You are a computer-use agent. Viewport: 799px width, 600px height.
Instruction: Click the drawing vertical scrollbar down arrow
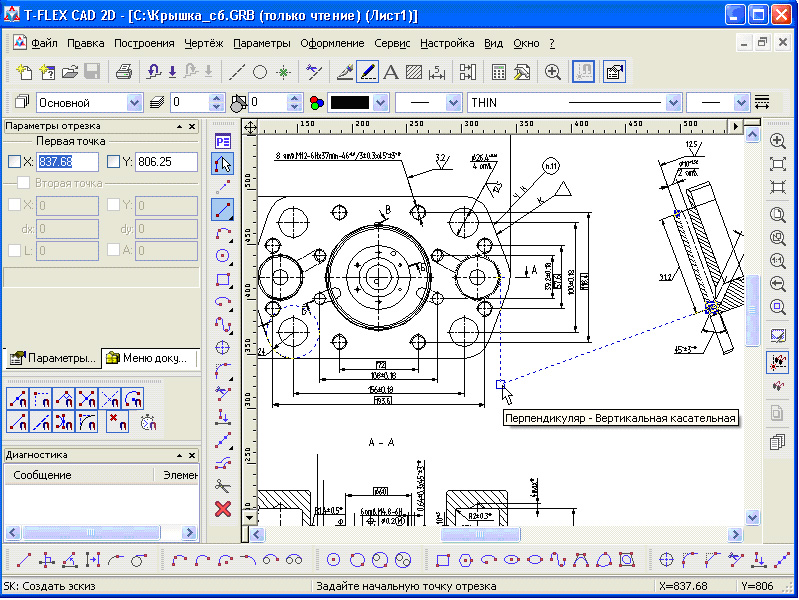[753, 517]
